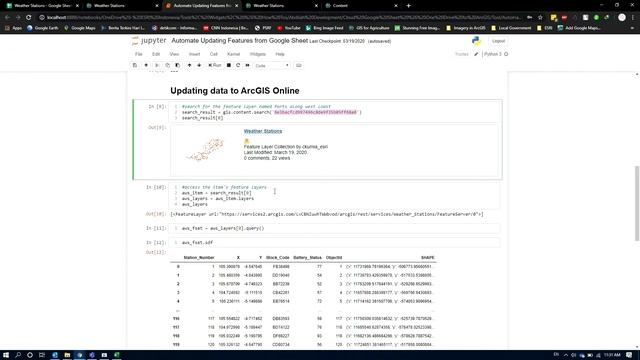The height and width of the screenshot is (360, 640).
Task: Open the Google Earth bookmark
Action: click(42, 28)
